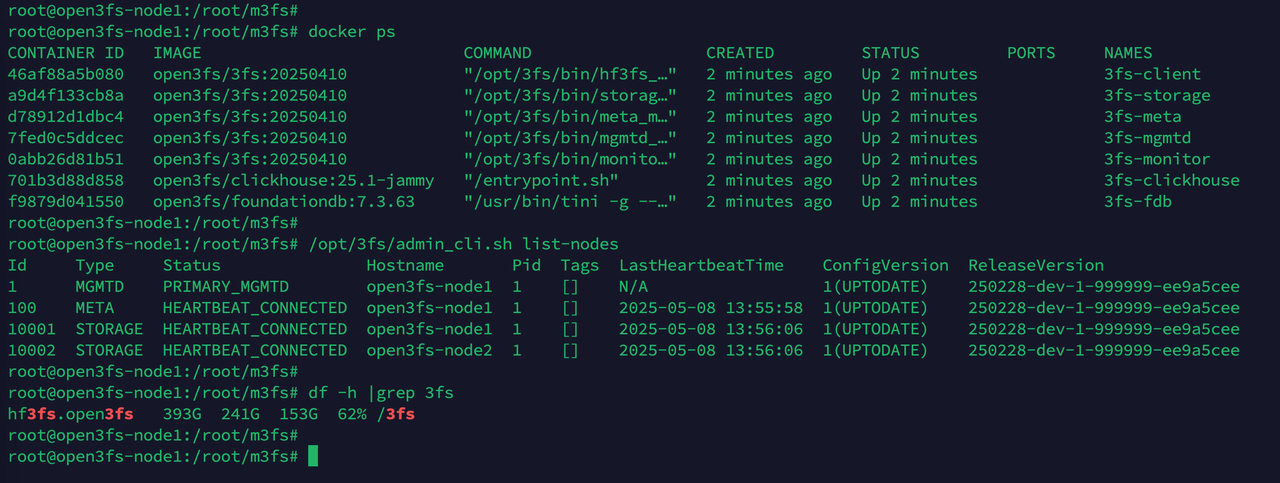Click the docker ps command text
This screenshot has width=1280, height=483.
click(352, 32)
